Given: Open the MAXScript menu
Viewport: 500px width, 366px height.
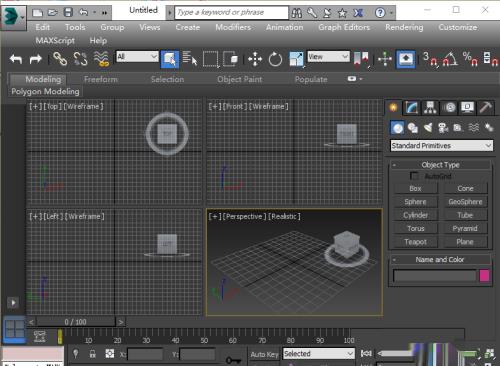Looking at the screenshot, I should pos(55,41).
